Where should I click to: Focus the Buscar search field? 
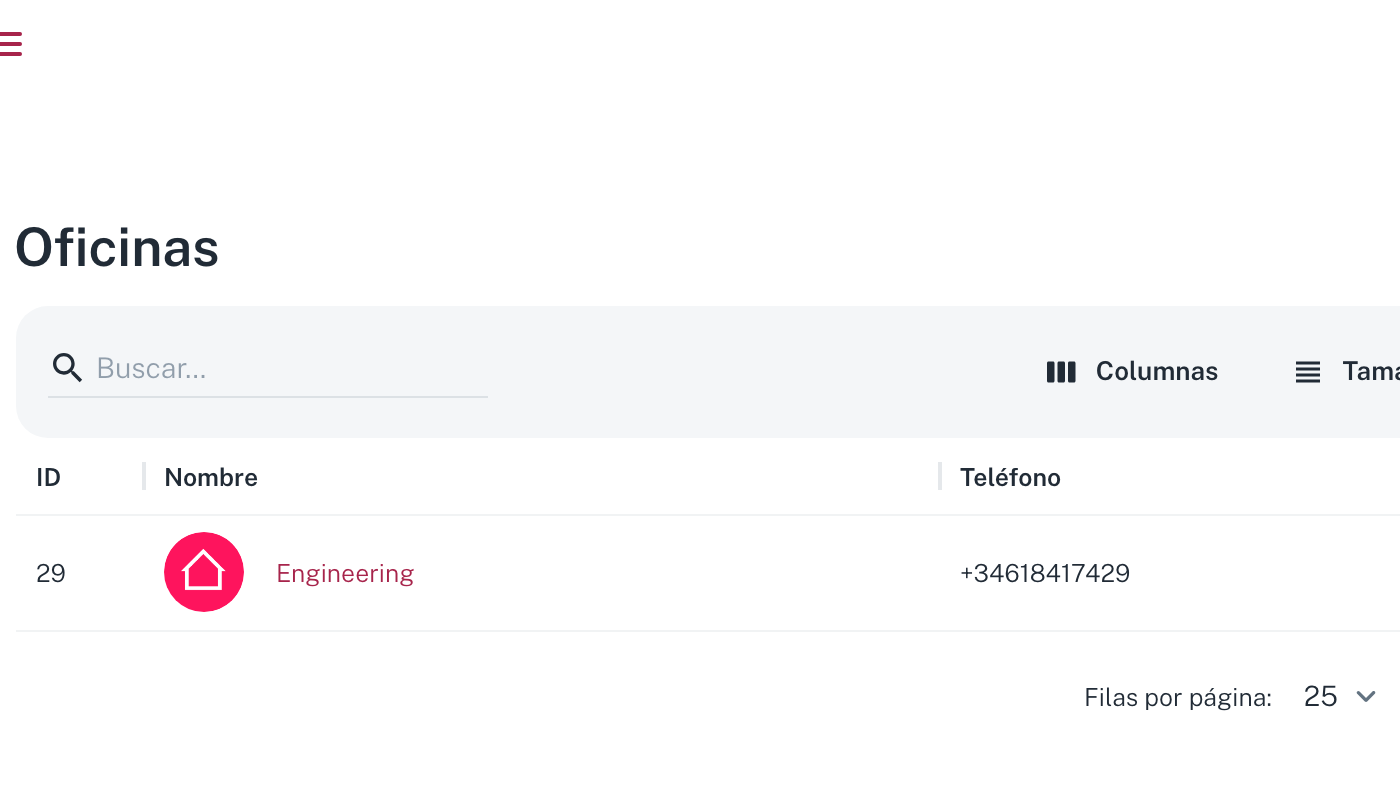pyautogui.click(x=290, y=368)
